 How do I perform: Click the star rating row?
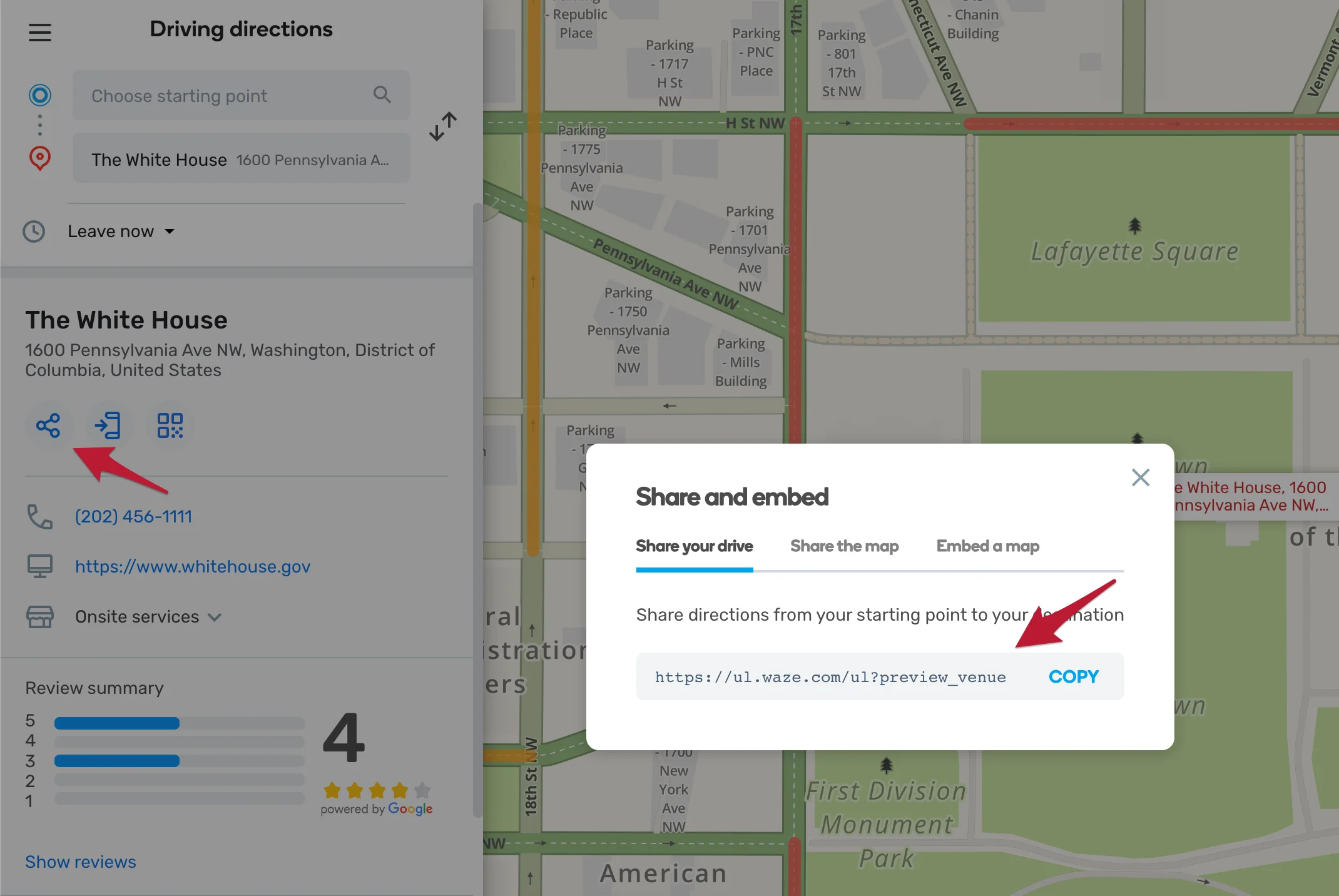tap(377, 790)
